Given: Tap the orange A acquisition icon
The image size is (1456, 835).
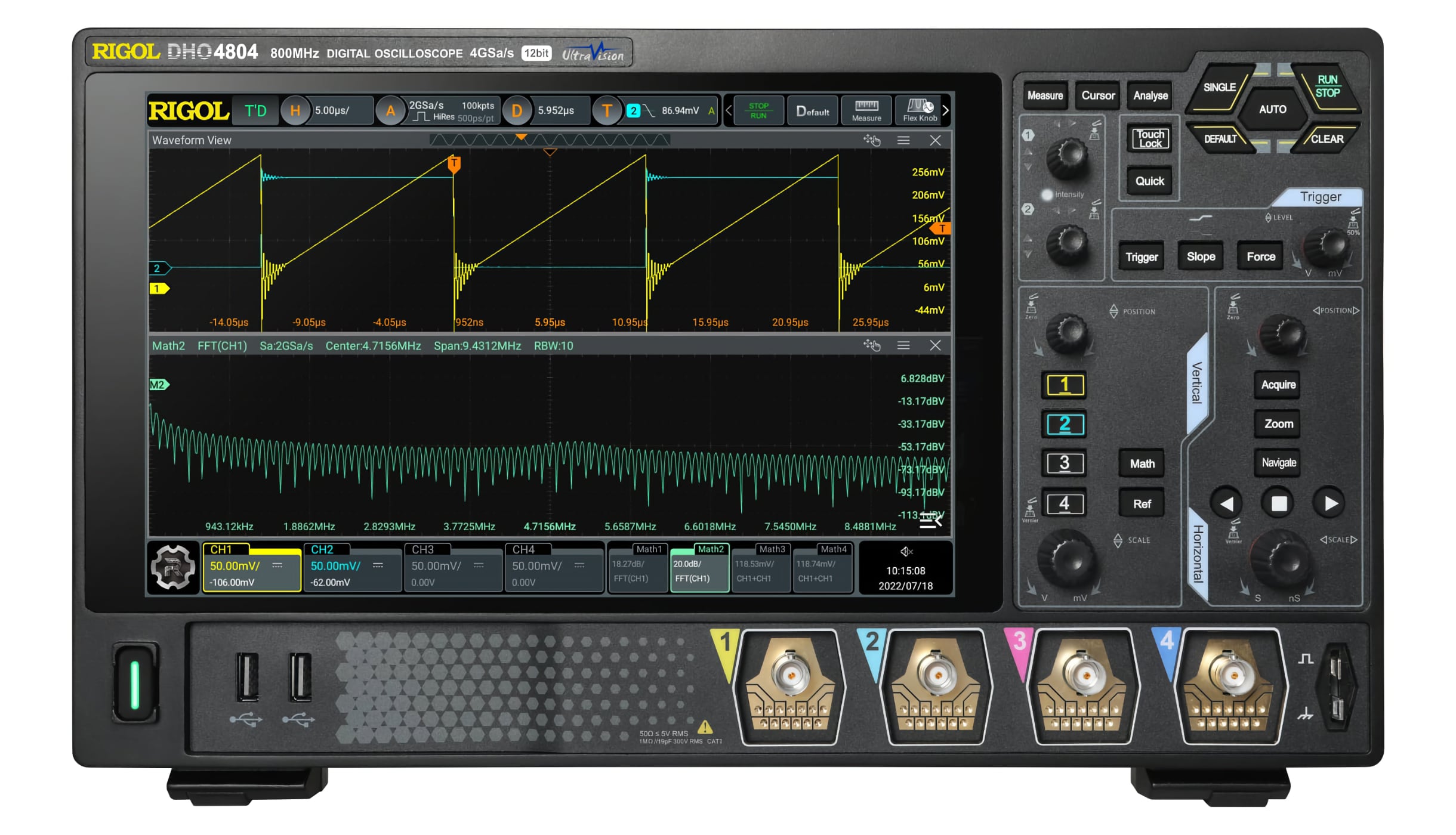Looking at the screenshot, I should 390,111.
